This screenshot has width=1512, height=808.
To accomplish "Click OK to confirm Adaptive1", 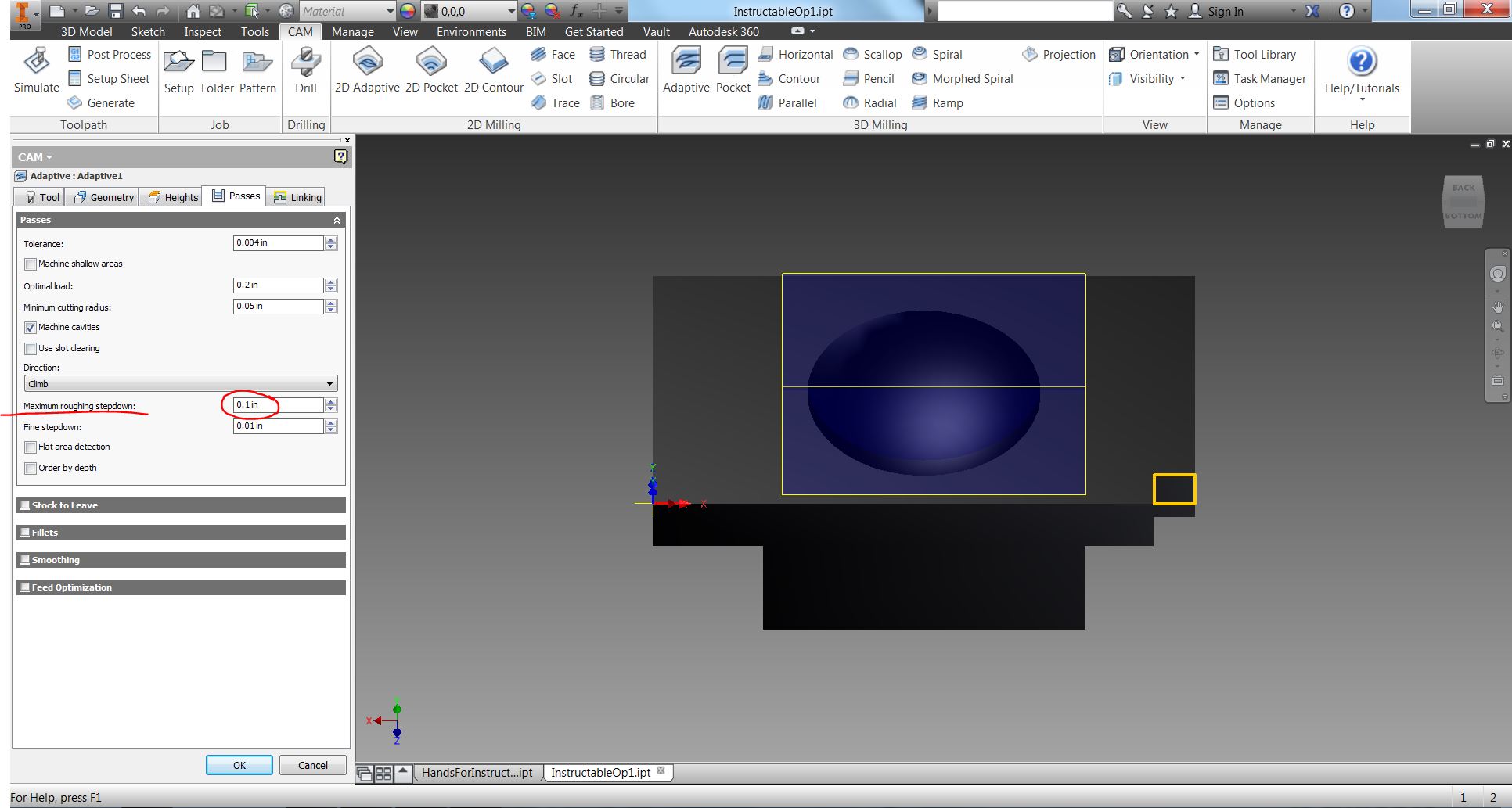I will click(x=239, y=765).
